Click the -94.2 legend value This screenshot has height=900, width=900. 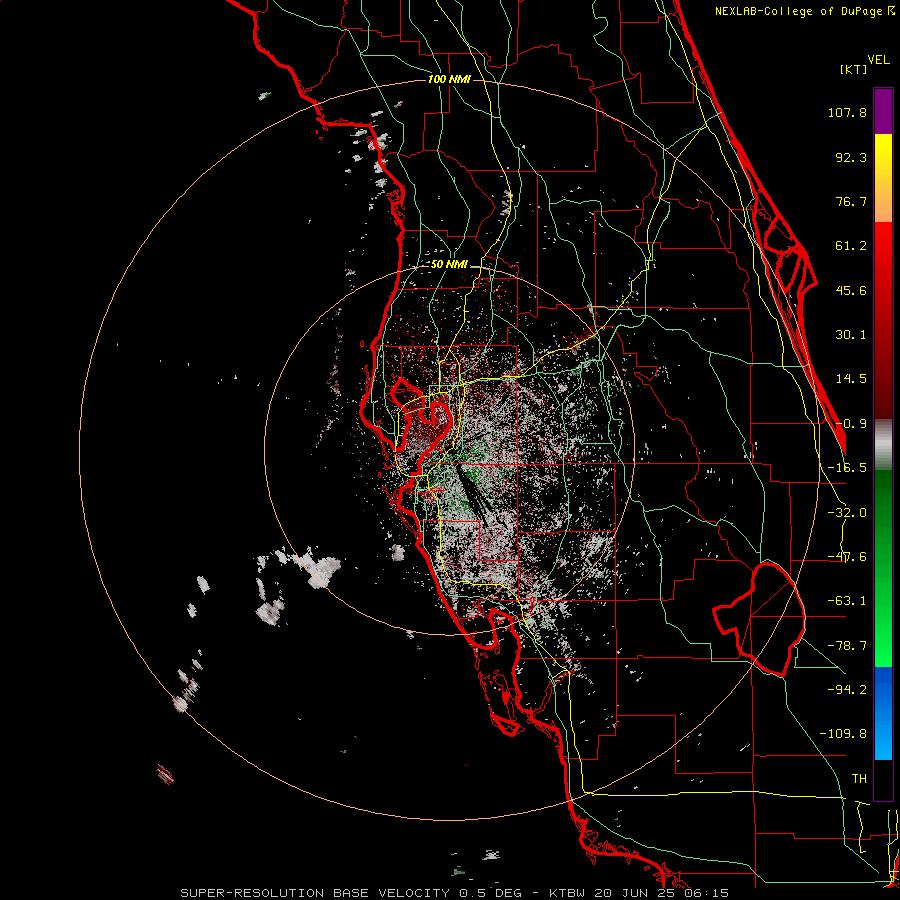[x=847, y=690]
